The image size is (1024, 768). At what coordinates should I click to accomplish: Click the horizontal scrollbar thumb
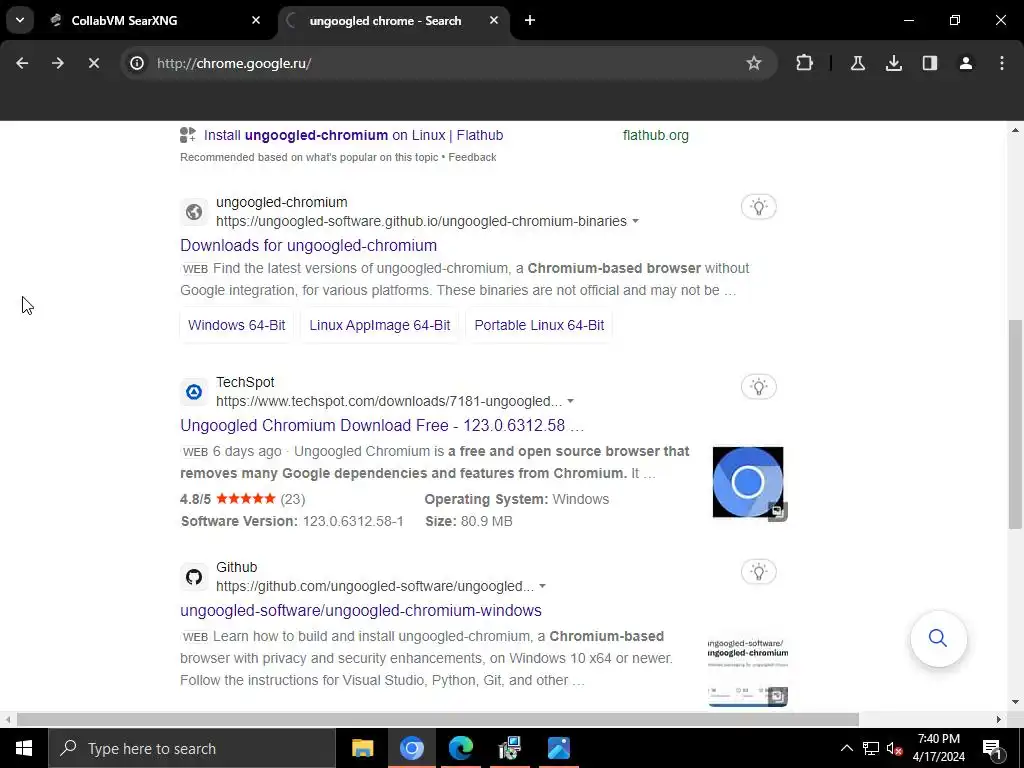tap(438, 720)
